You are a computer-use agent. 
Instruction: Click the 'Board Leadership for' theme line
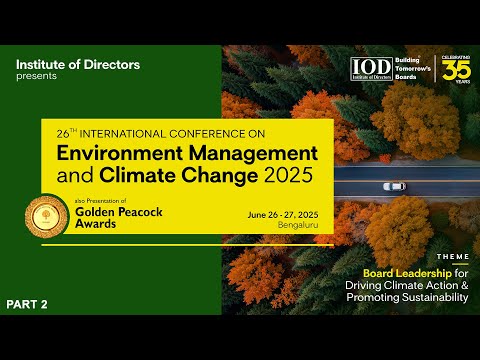point(416,273)
